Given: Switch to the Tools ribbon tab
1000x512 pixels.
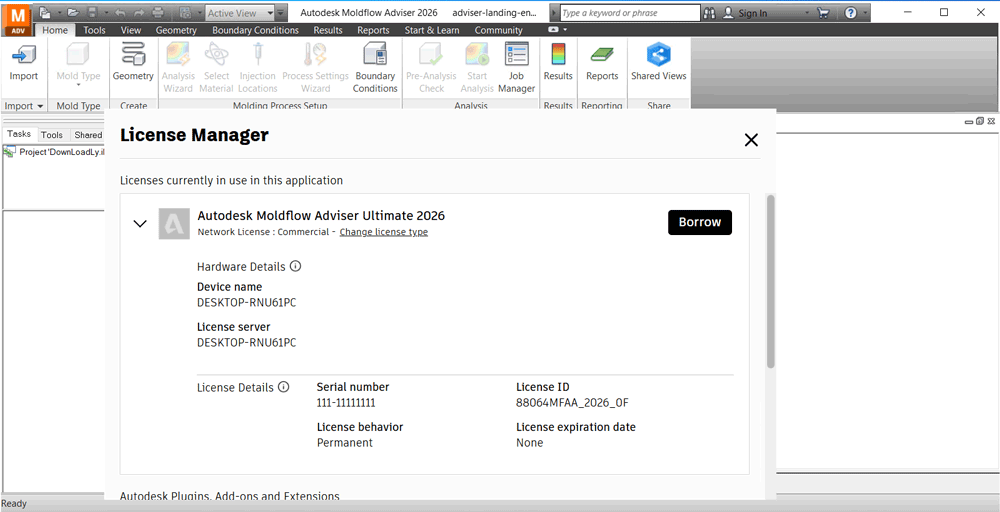Looking at the screenshot, I should (x=94, y=30).
